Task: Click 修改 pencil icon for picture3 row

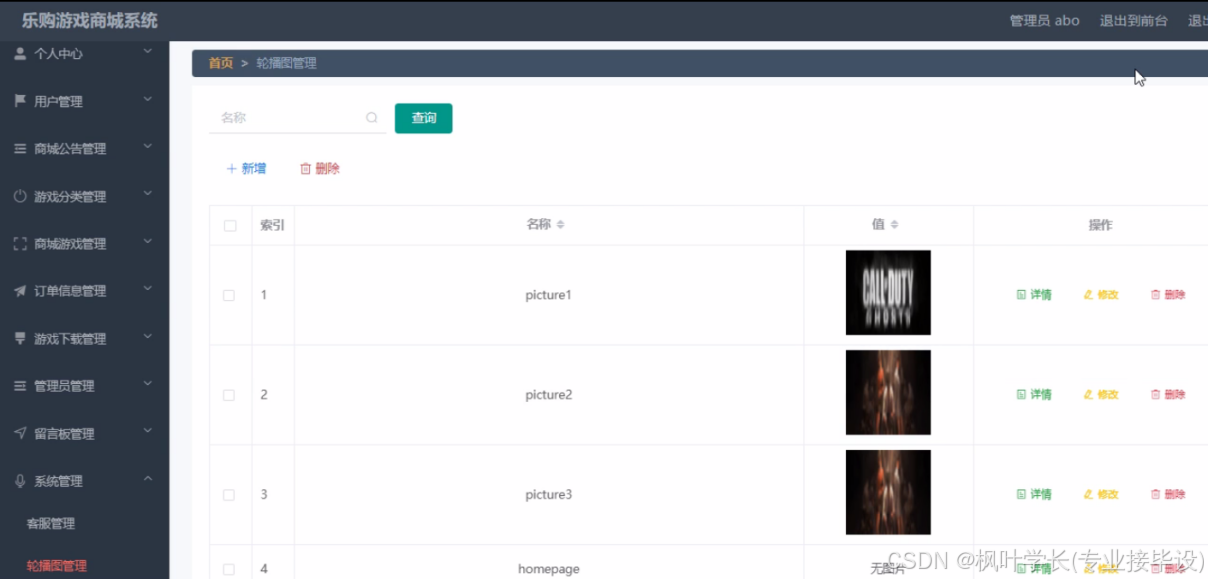Action: [x=1089, y=495]
